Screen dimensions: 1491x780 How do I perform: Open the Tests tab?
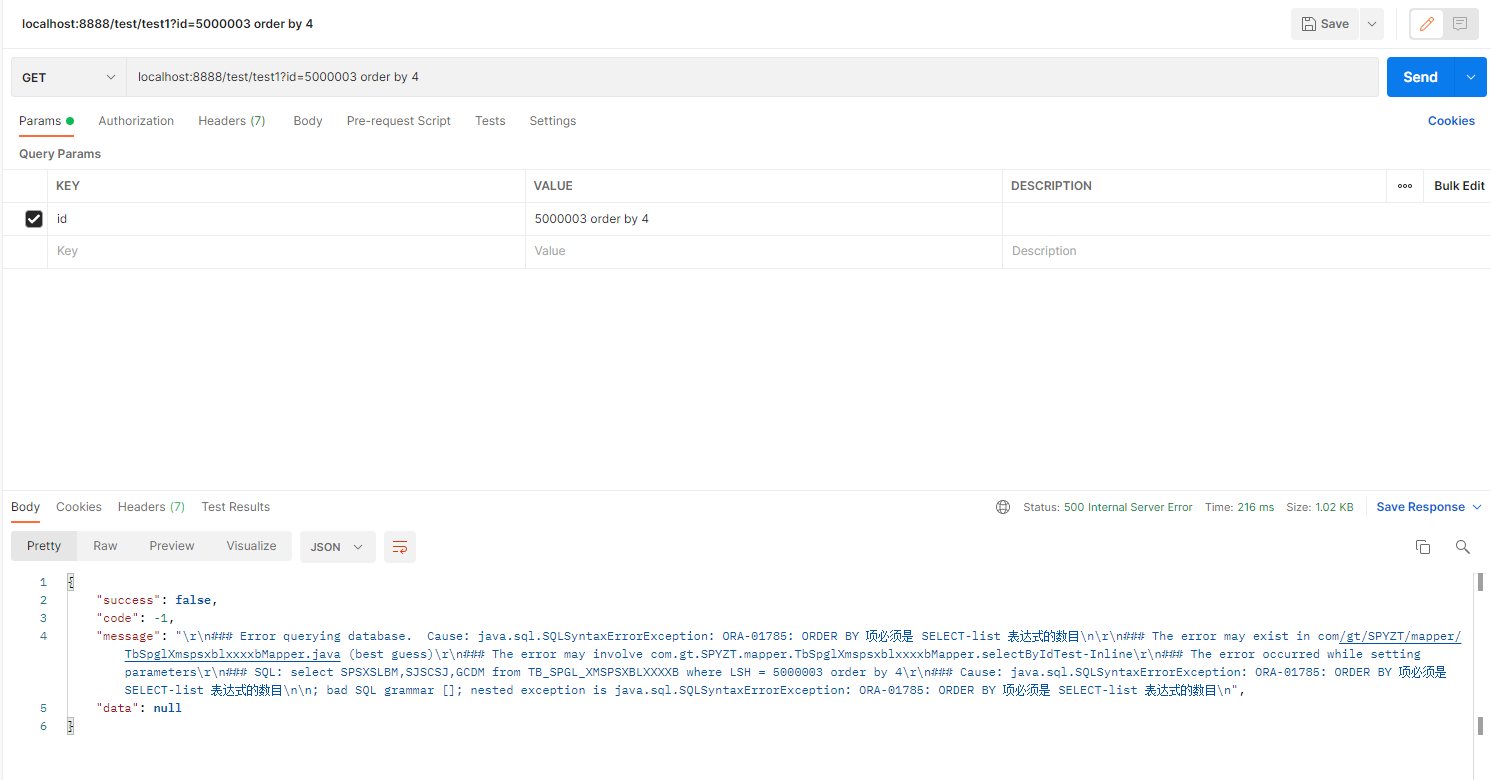coord(490,121)
